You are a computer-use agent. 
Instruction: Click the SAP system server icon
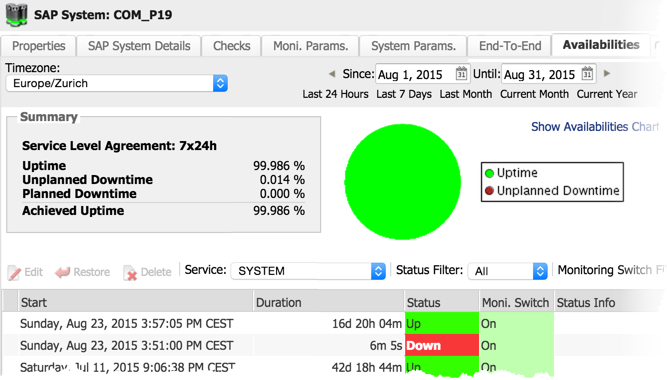click(17, 14)
